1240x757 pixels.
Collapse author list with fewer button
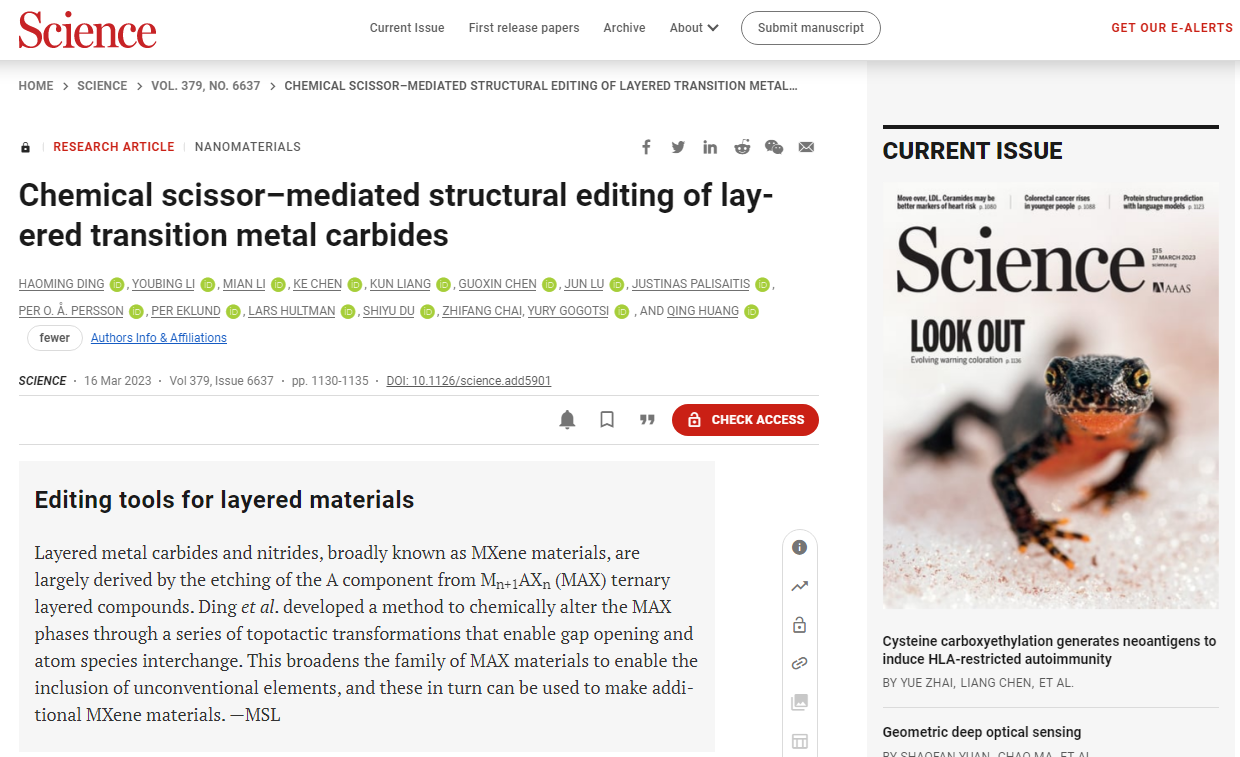tap(55, 338)
